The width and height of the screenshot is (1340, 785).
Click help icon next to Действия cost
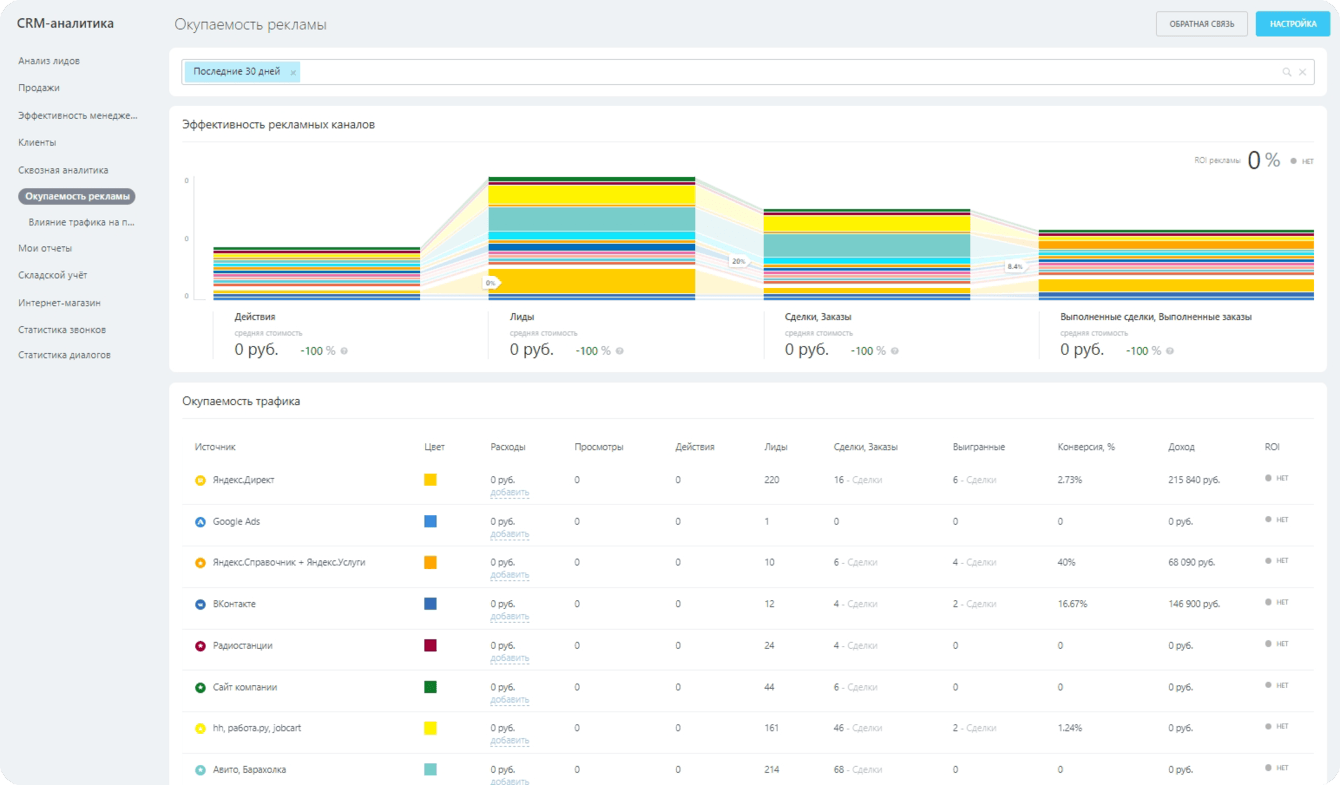344,351
